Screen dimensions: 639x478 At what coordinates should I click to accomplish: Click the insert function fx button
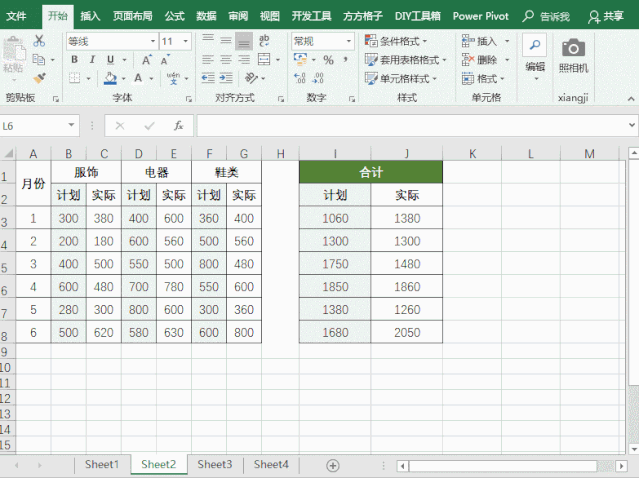coord(178,126)
